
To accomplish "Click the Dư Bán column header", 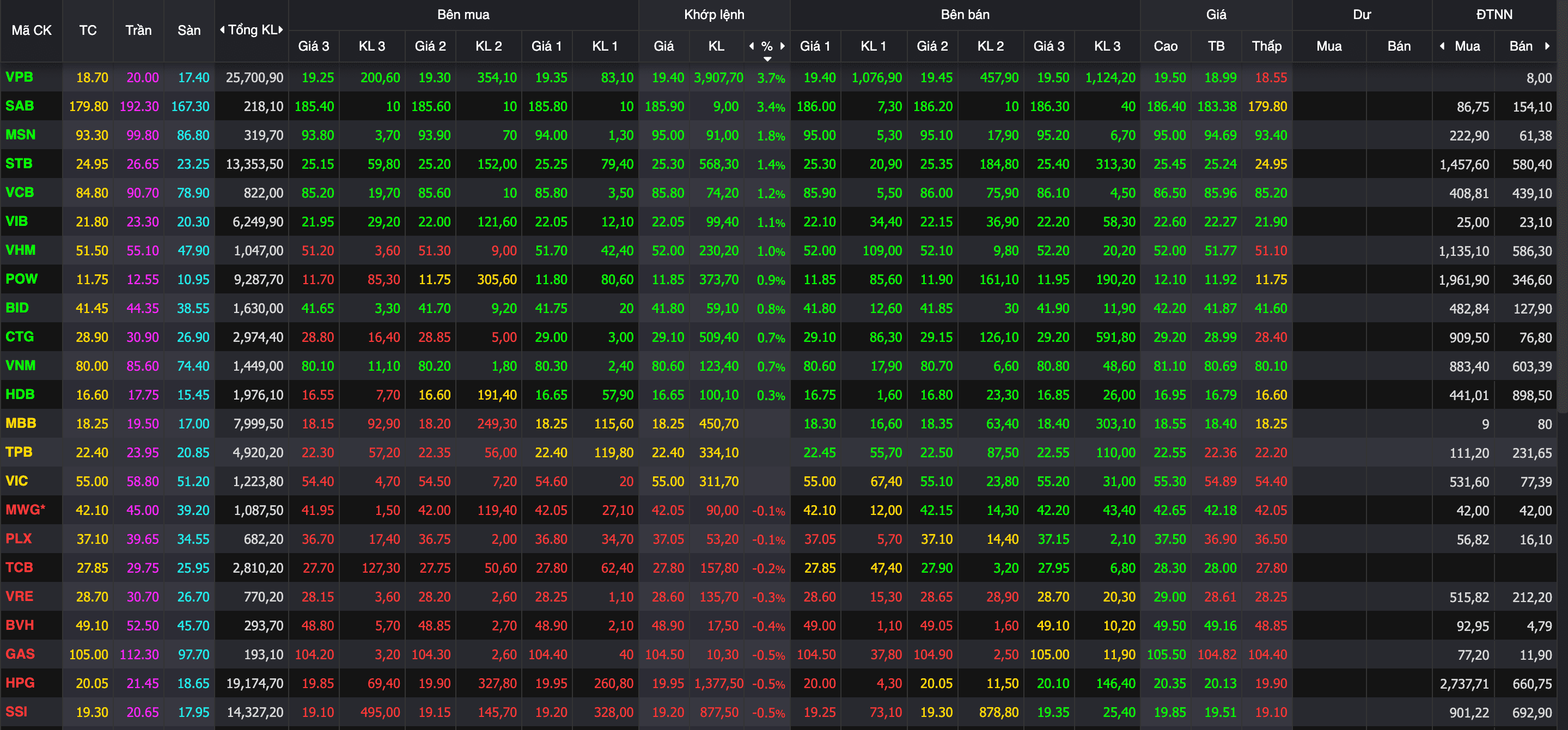I will click(1399, 46).
